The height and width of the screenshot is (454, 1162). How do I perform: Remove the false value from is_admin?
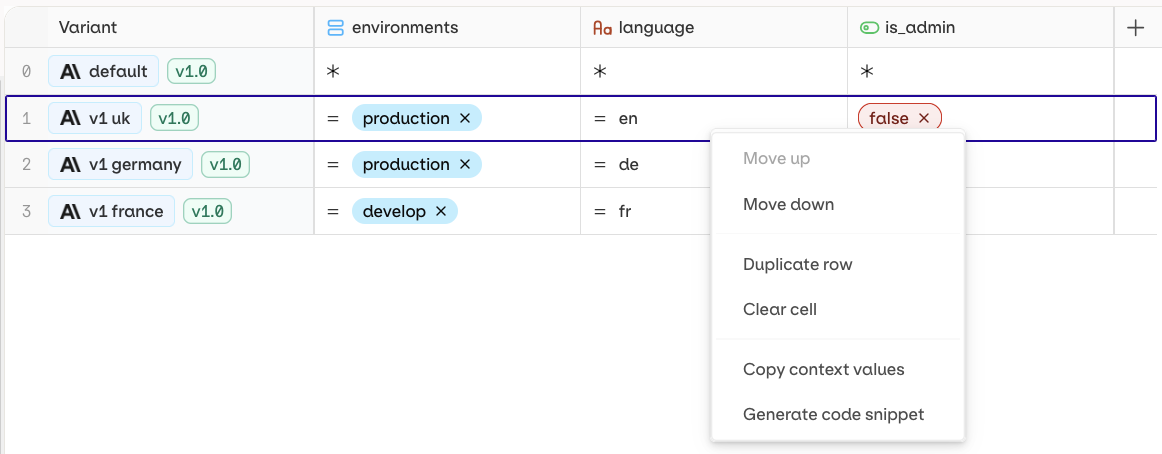pos(924,118)
